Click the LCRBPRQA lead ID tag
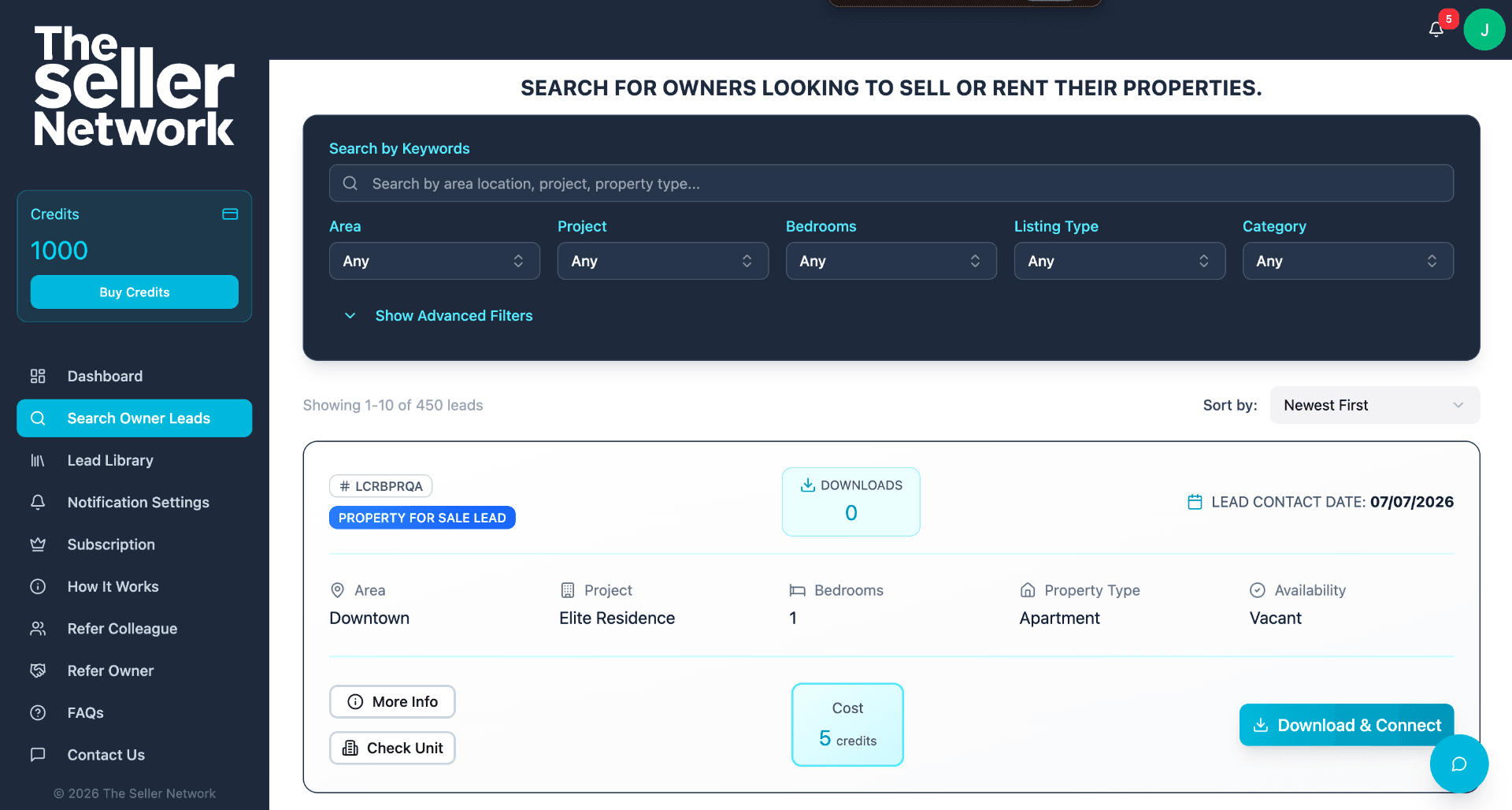 coord(381,486)
